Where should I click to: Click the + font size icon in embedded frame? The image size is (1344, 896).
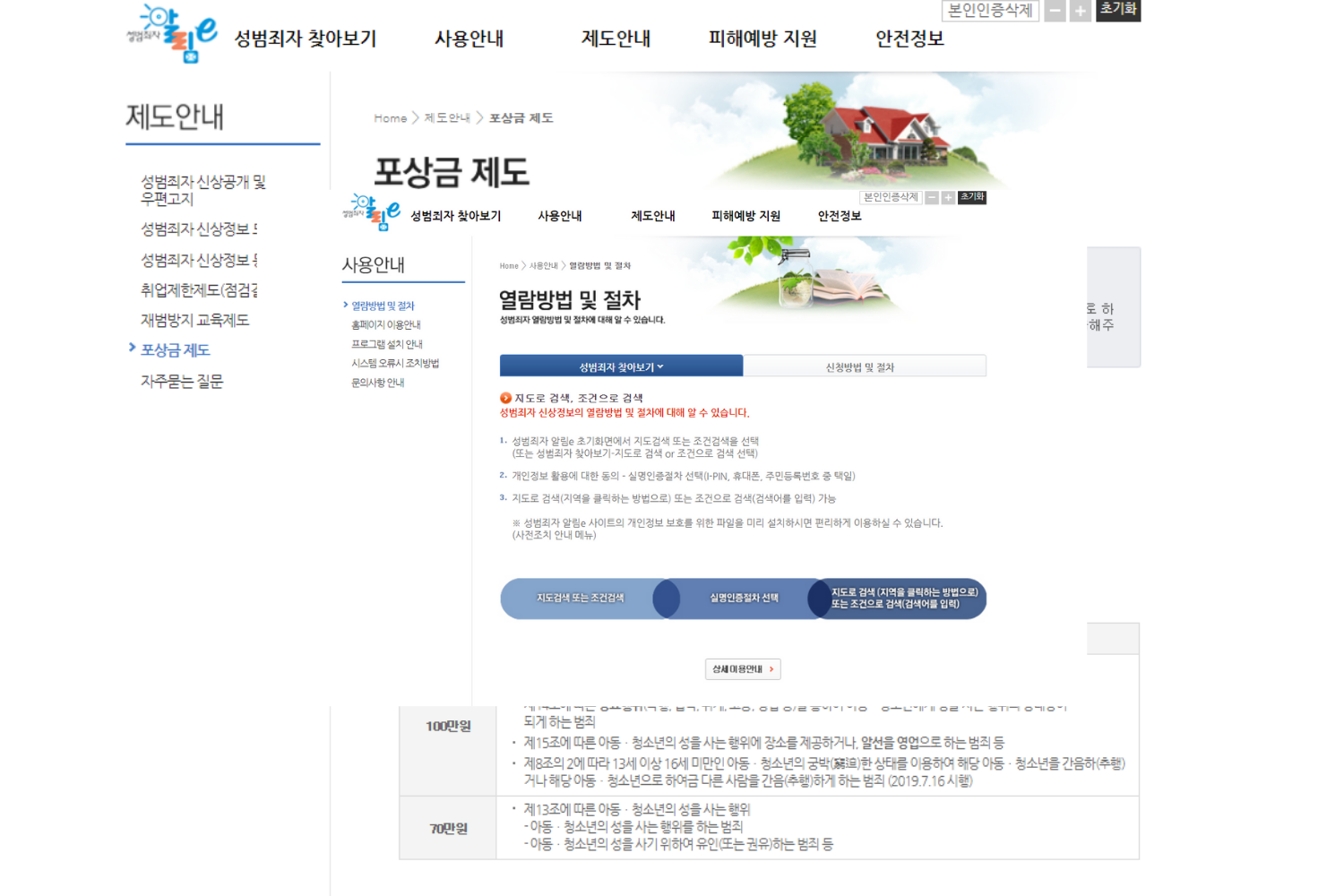point(947,197)
